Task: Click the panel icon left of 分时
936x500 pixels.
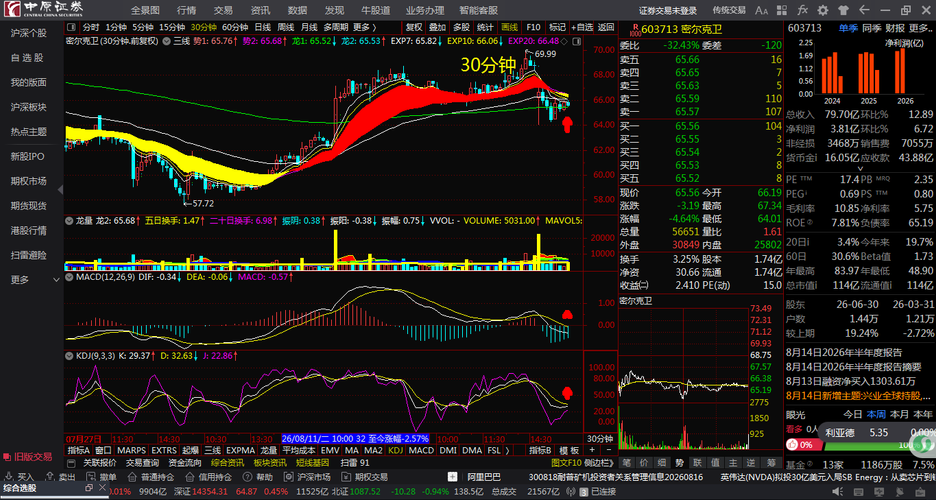Action: click(72, 27)
